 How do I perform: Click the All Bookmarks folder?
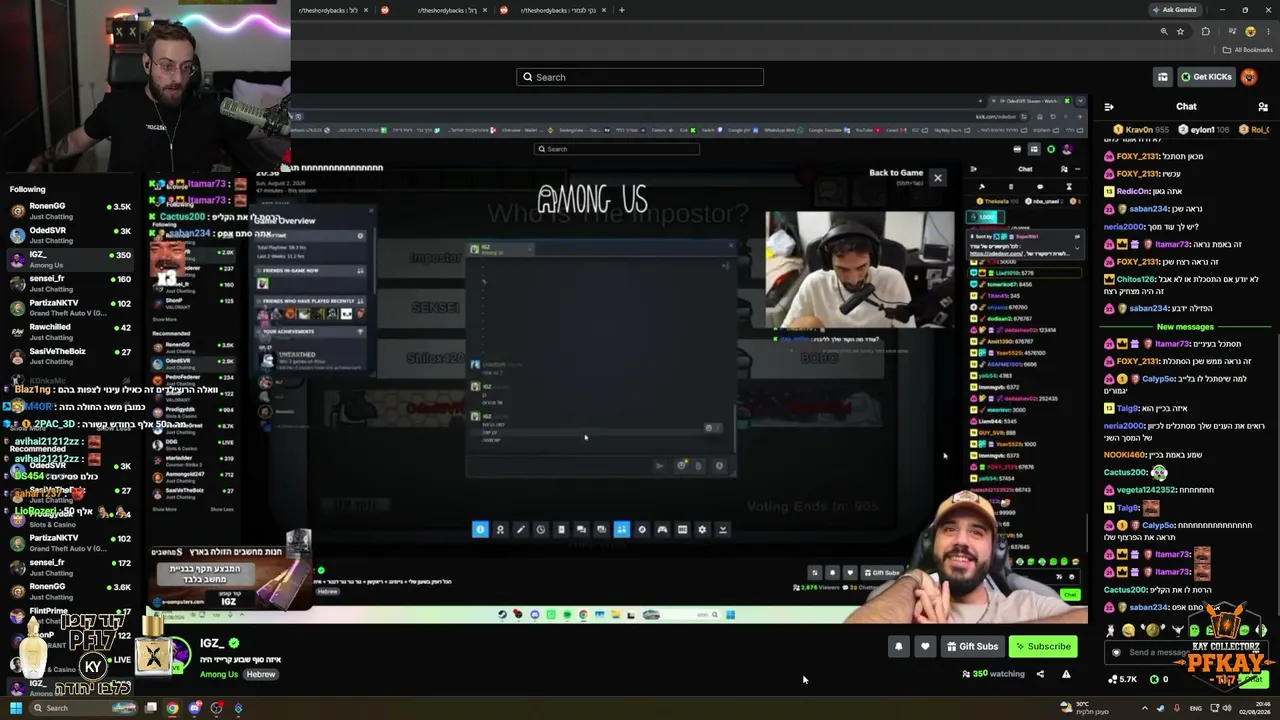(1247, 50)
